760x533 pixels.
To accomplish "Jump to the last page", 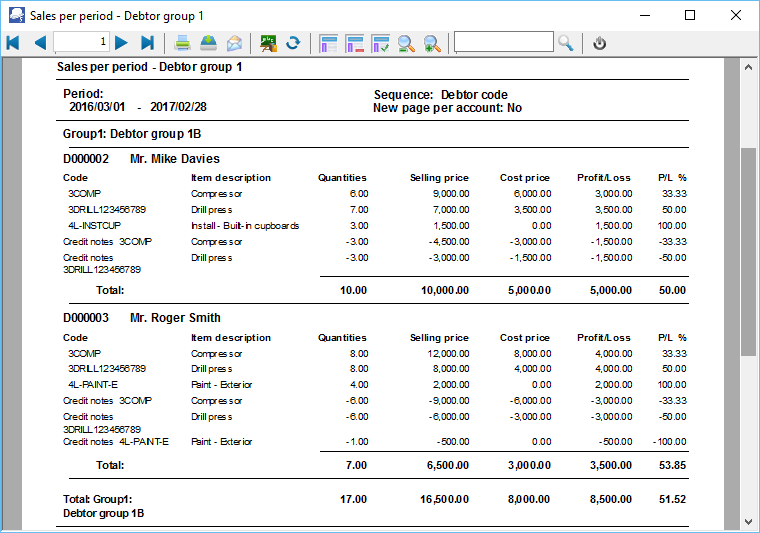I will 147,43.
